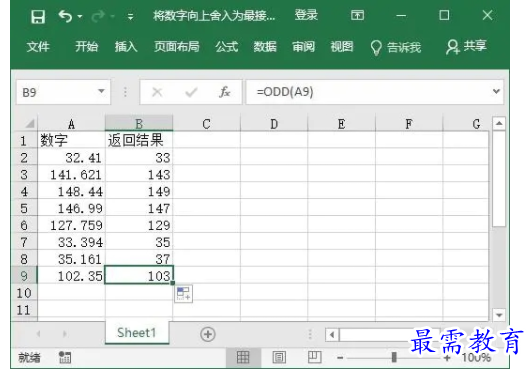Click the 登录 sign-in button
The width and height of the screenshot is (532, 373).
(x=306, y=15)
